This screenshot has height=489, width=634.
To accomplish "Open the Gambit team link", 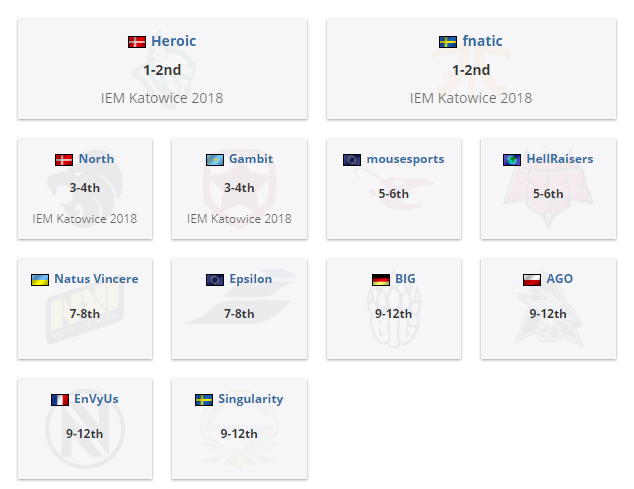I will pos(251,159).
